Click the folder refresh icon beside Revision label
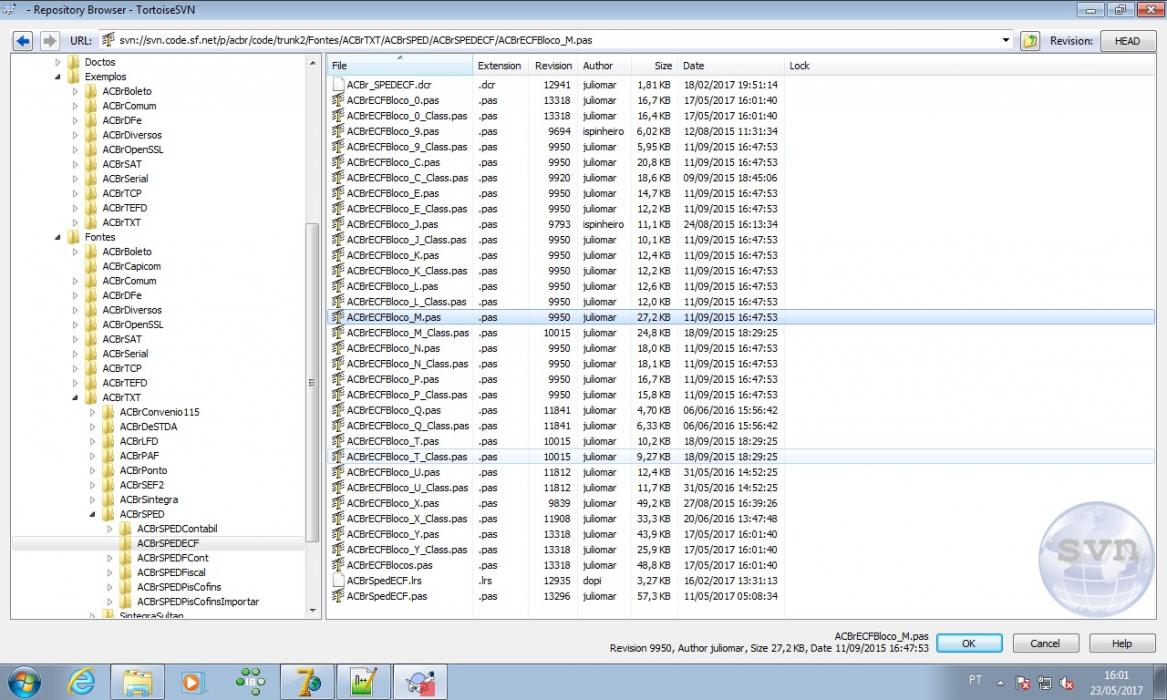The image size is (1167, 700). click(x=1030, y=41)
